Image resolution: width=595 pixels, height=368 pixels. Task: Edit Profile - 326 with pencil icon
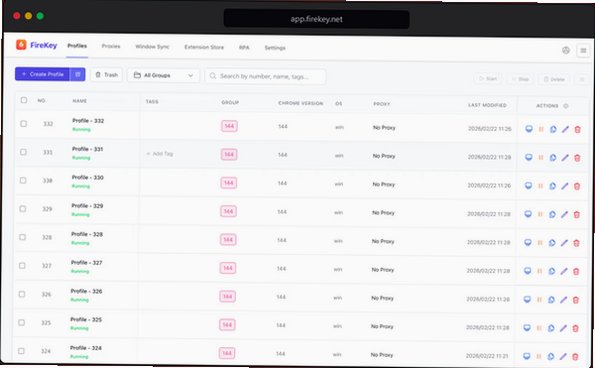click(x=564, y=300)
